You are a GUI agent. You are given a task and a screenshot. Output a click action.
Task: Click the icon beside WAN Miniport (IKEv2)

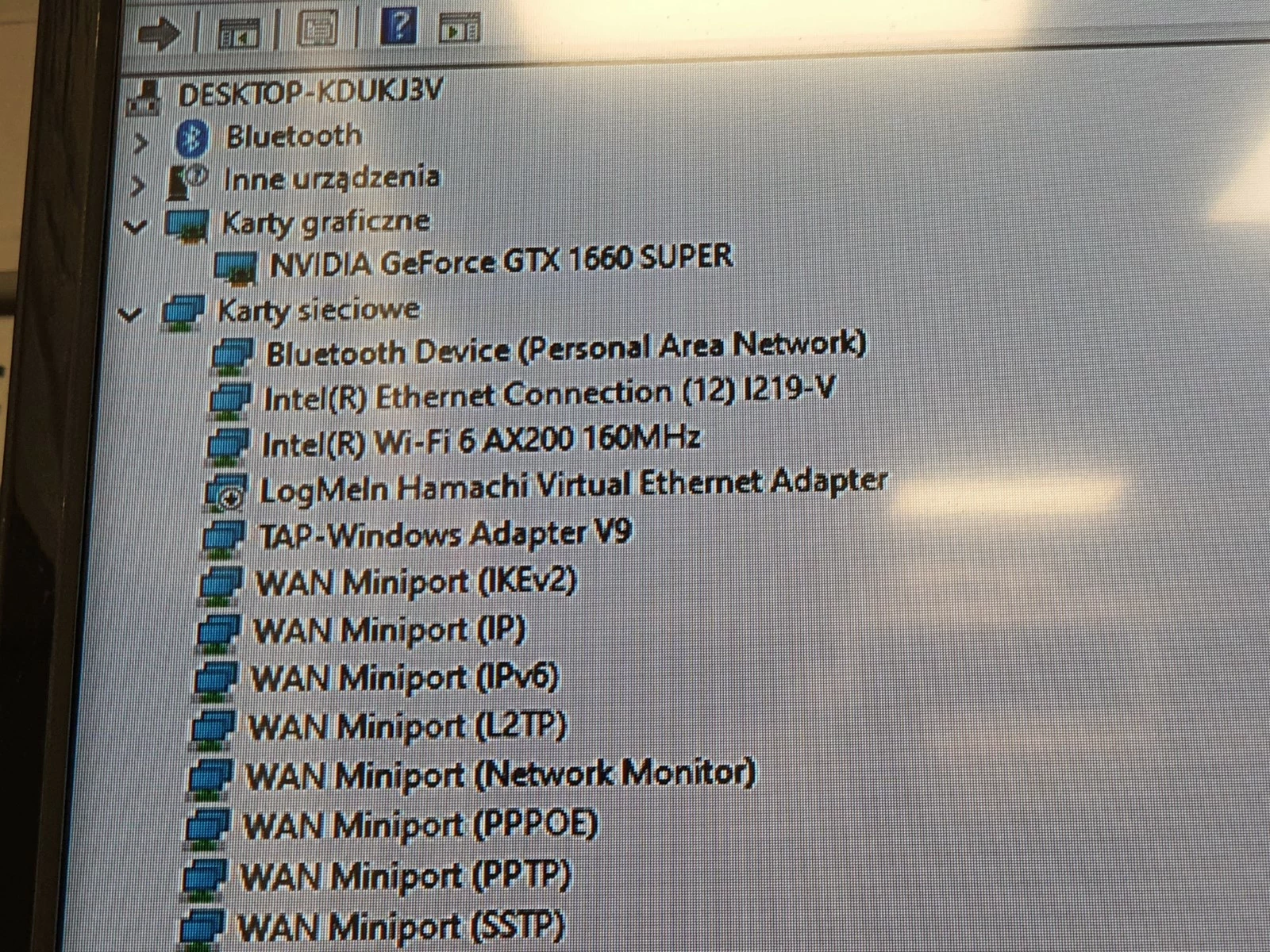point(221,585)
